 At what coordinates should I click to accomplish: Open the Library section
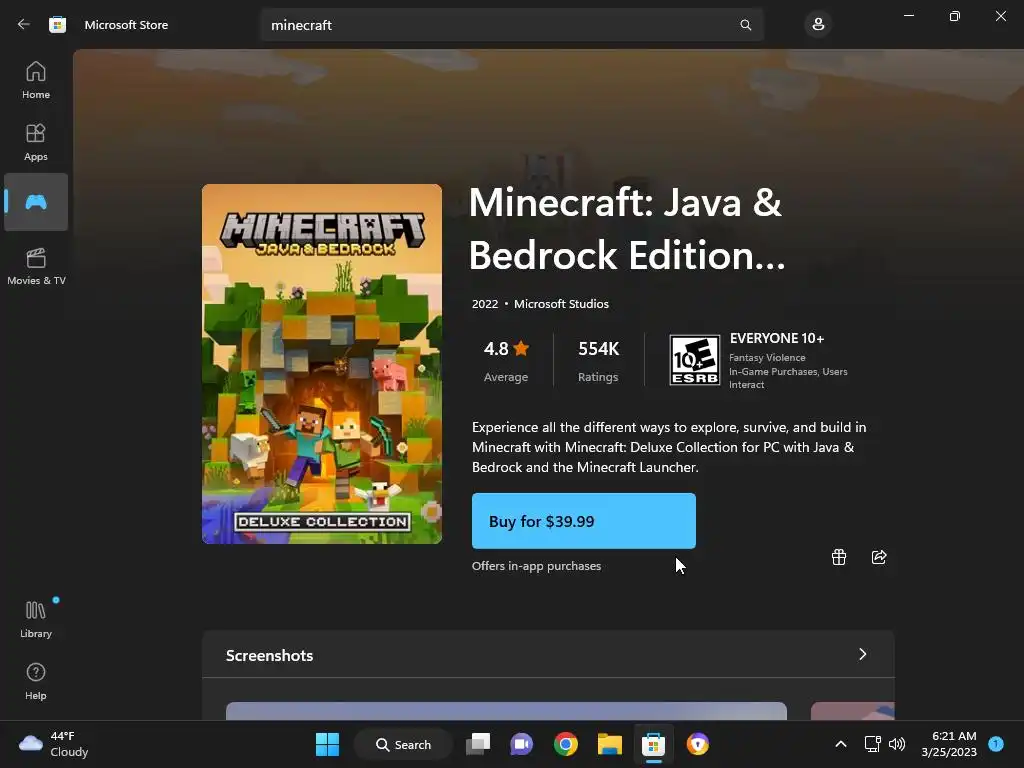36,619
